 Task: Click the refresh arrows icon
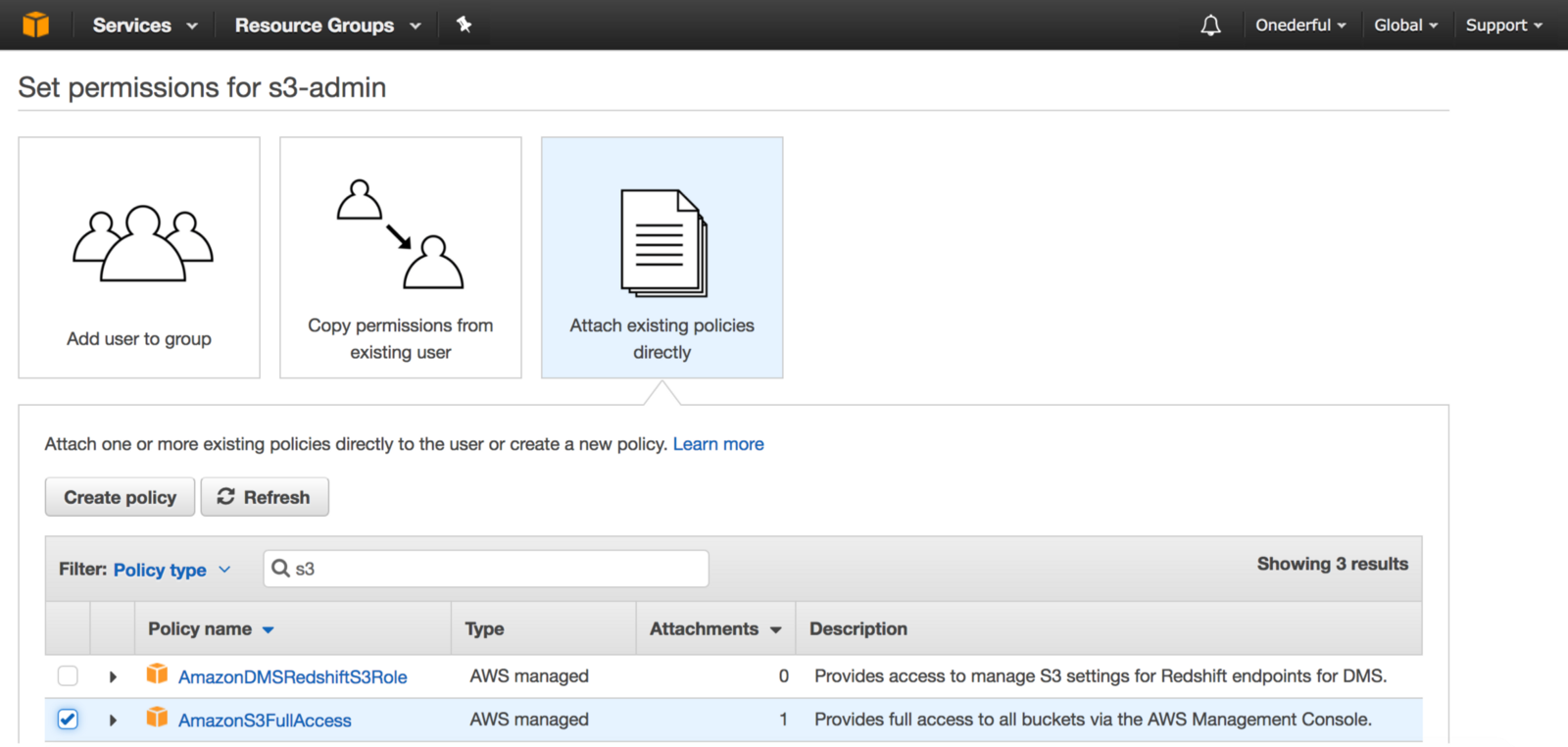point(226,497)
